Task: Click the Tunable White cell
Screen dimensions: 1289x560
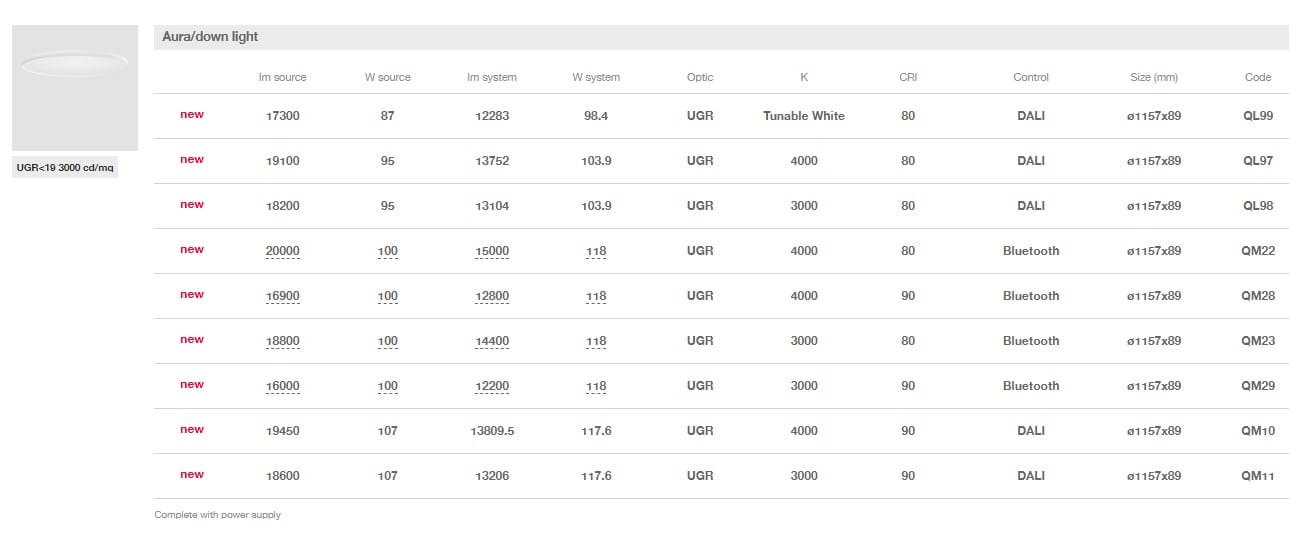Action: pos(803,116)
